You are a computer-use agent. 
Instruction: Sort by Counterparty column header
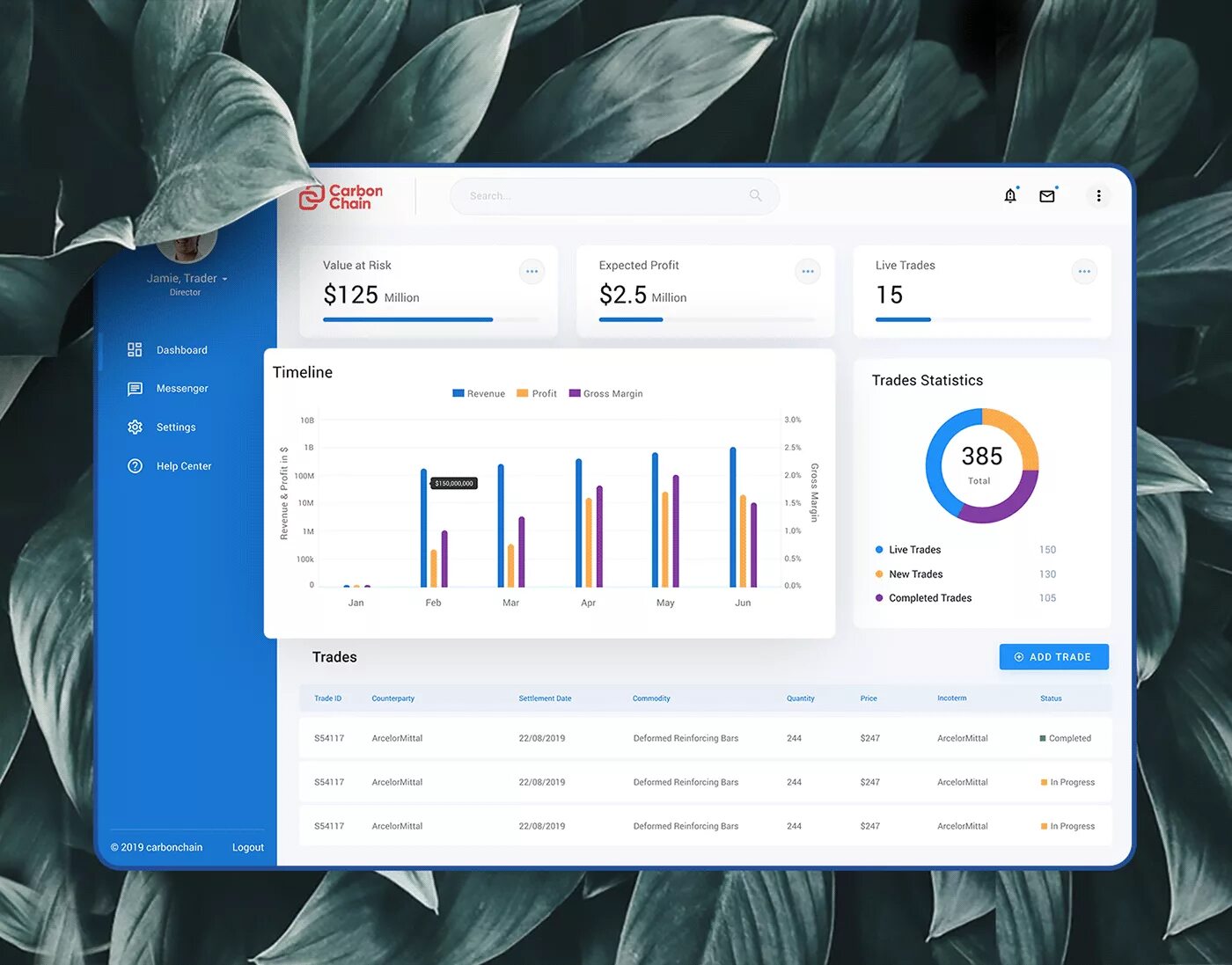(392, 698)
